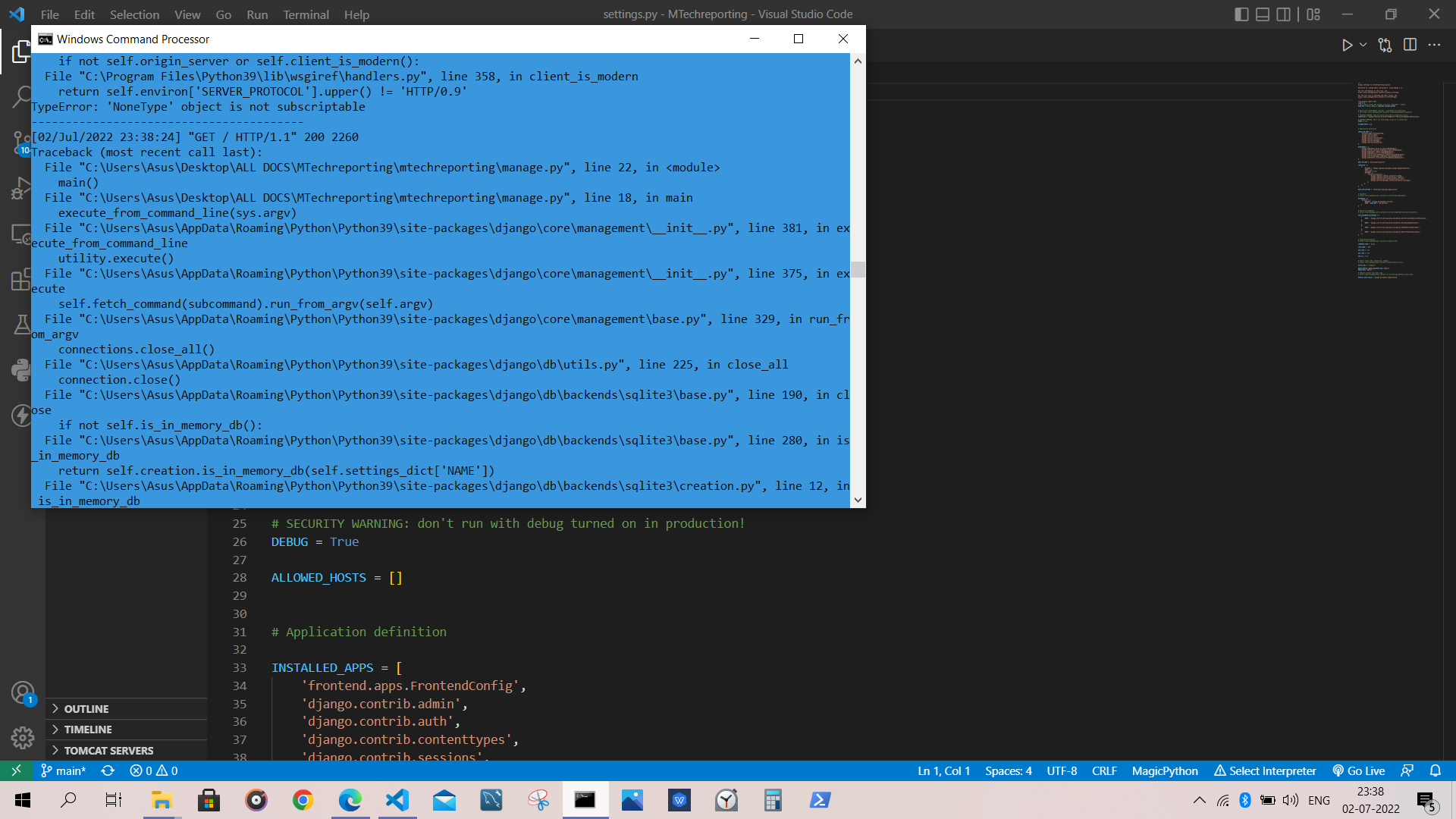This screenshot has width=1456, height=819.
Task: Open the Extensions view icon
Action: pyautogui.click(x=21, y=279)
